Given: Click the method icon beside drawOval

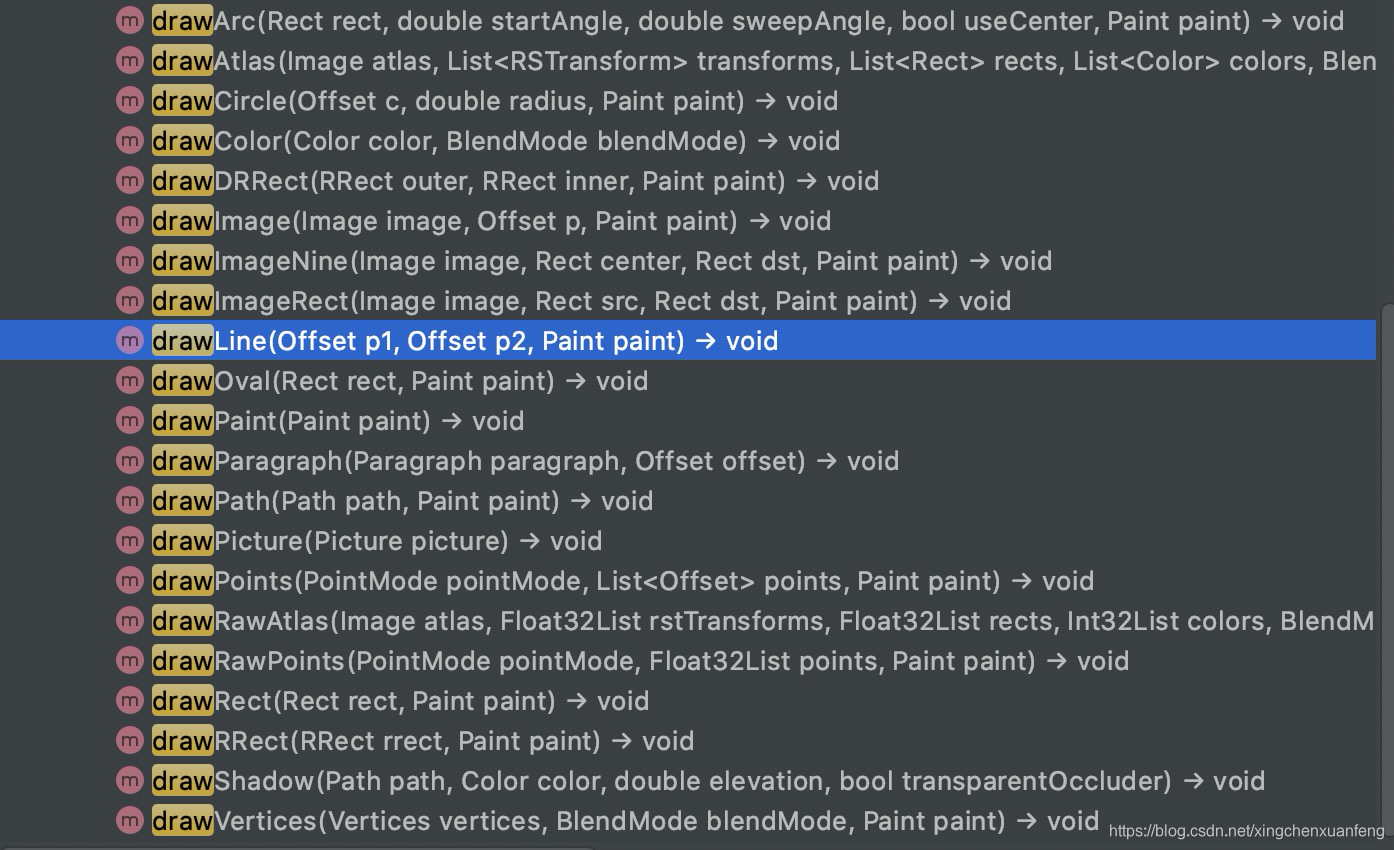Looking at the screenshot, I should [130, 381].
